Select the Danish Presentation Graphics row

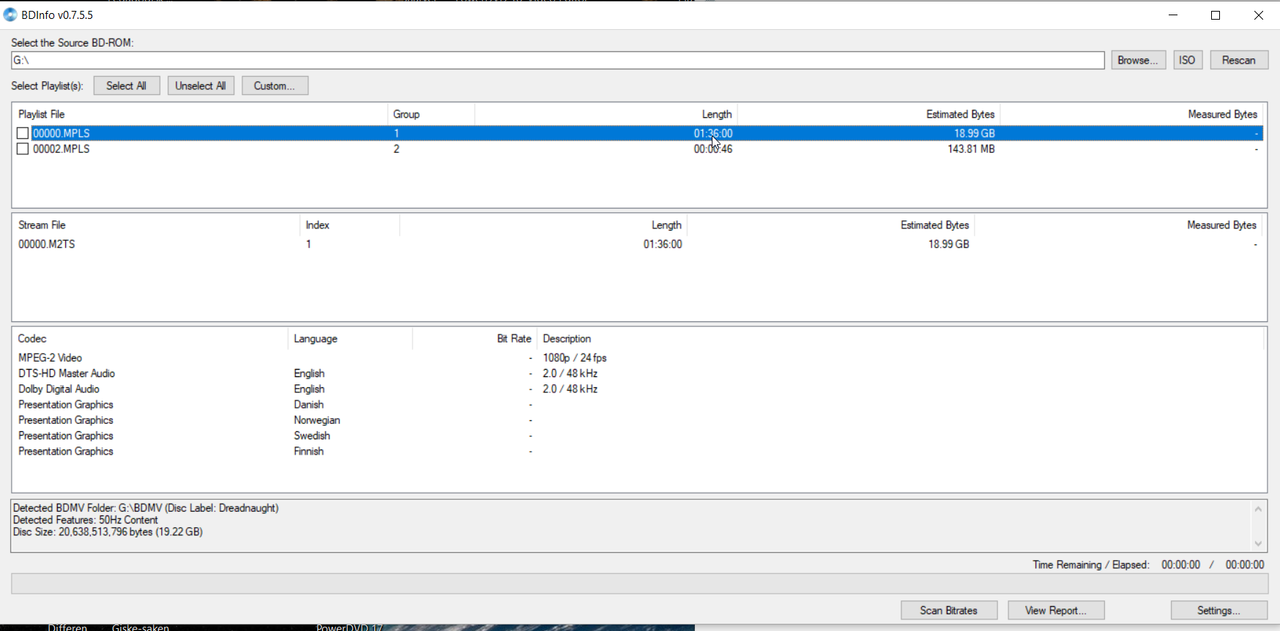point(638,405)
